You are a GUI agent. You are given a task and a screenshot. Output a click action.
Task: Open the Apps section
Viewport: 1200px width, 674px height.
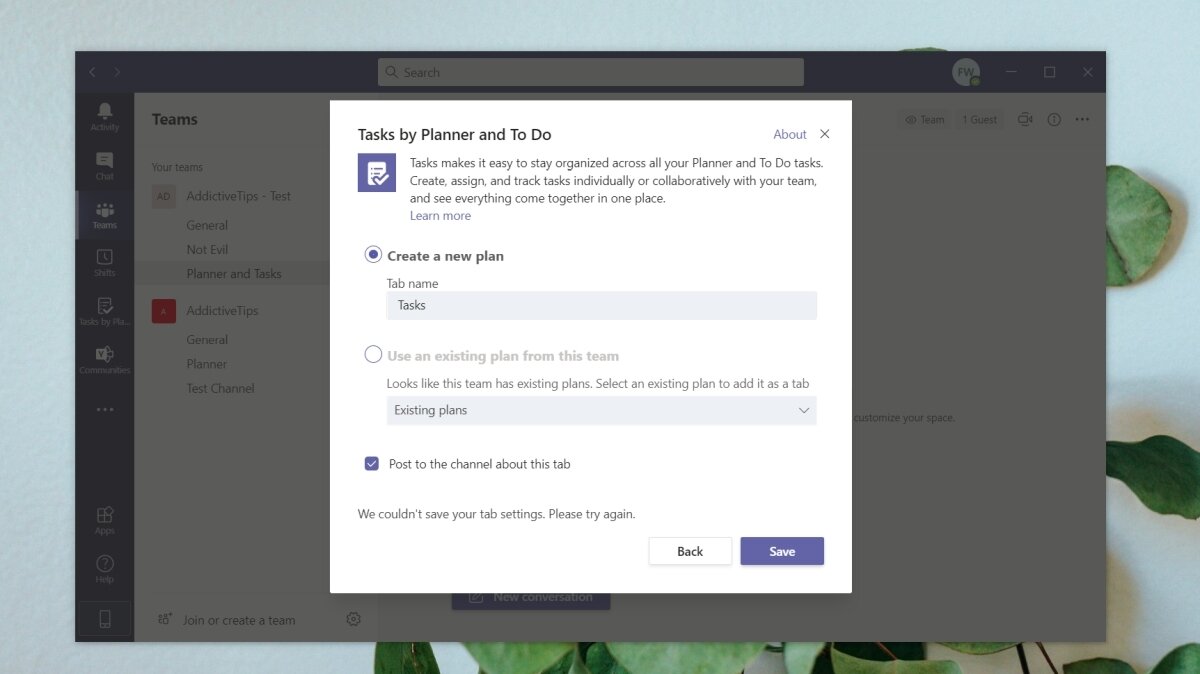[104, 517]
